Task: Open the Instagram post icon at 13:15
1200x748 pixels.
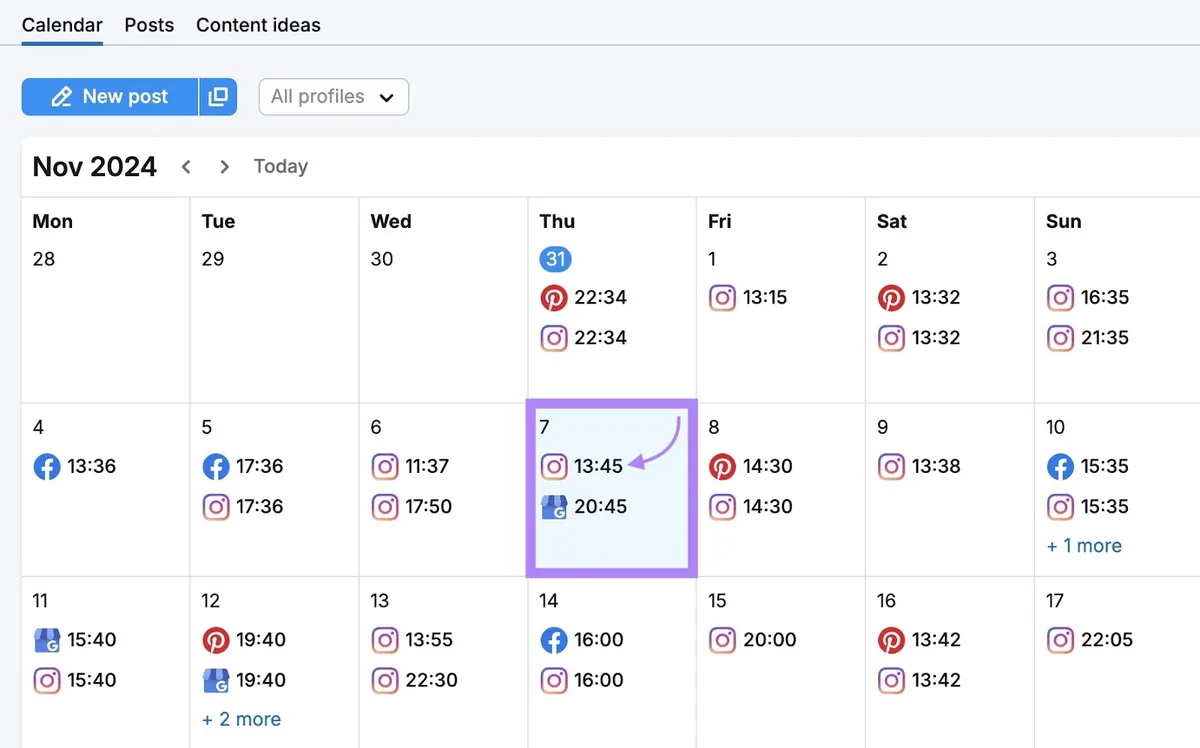Action: tap(722, 298)
